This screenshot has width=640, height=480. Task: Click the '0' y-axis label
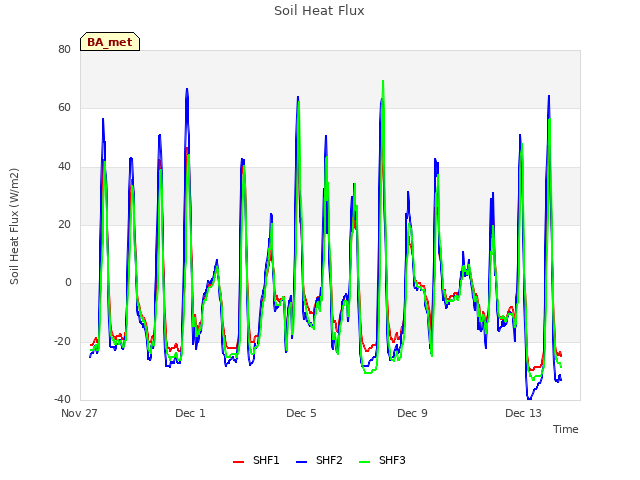click(x=68, y=282)
